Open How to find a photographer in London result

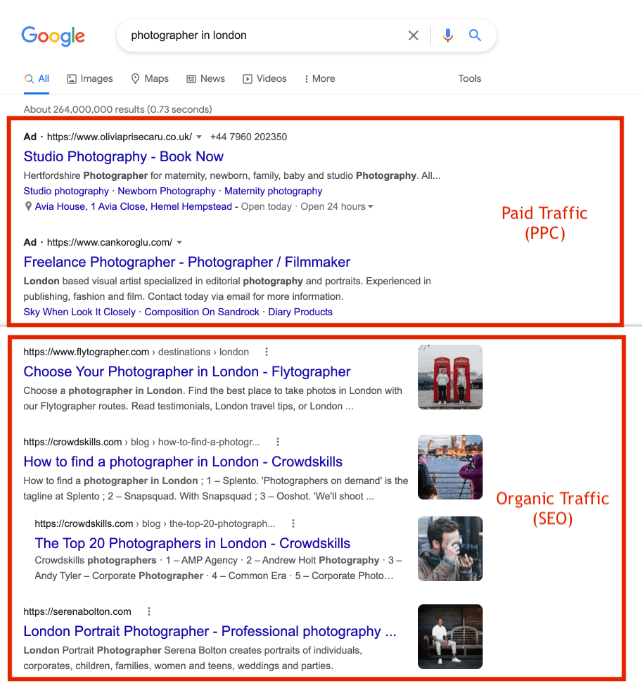183,462
